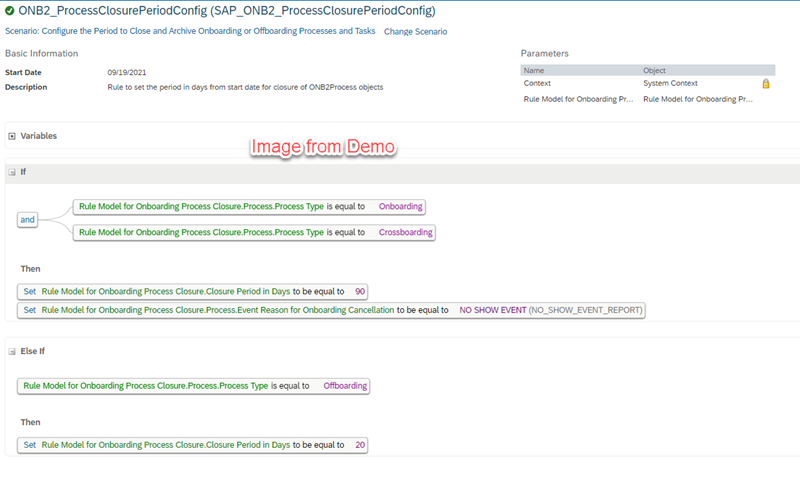Click Rule Model parameter object cell
Viewport: 800px width, 477px height.
pos(697,99)
